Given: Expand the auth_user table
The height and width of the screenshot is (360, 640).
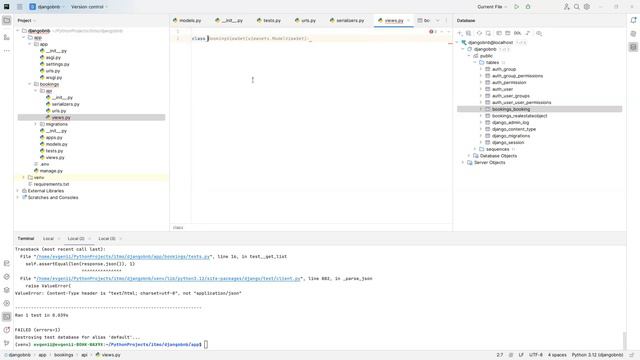Looking at the screenshot, I should coord(481,89).
